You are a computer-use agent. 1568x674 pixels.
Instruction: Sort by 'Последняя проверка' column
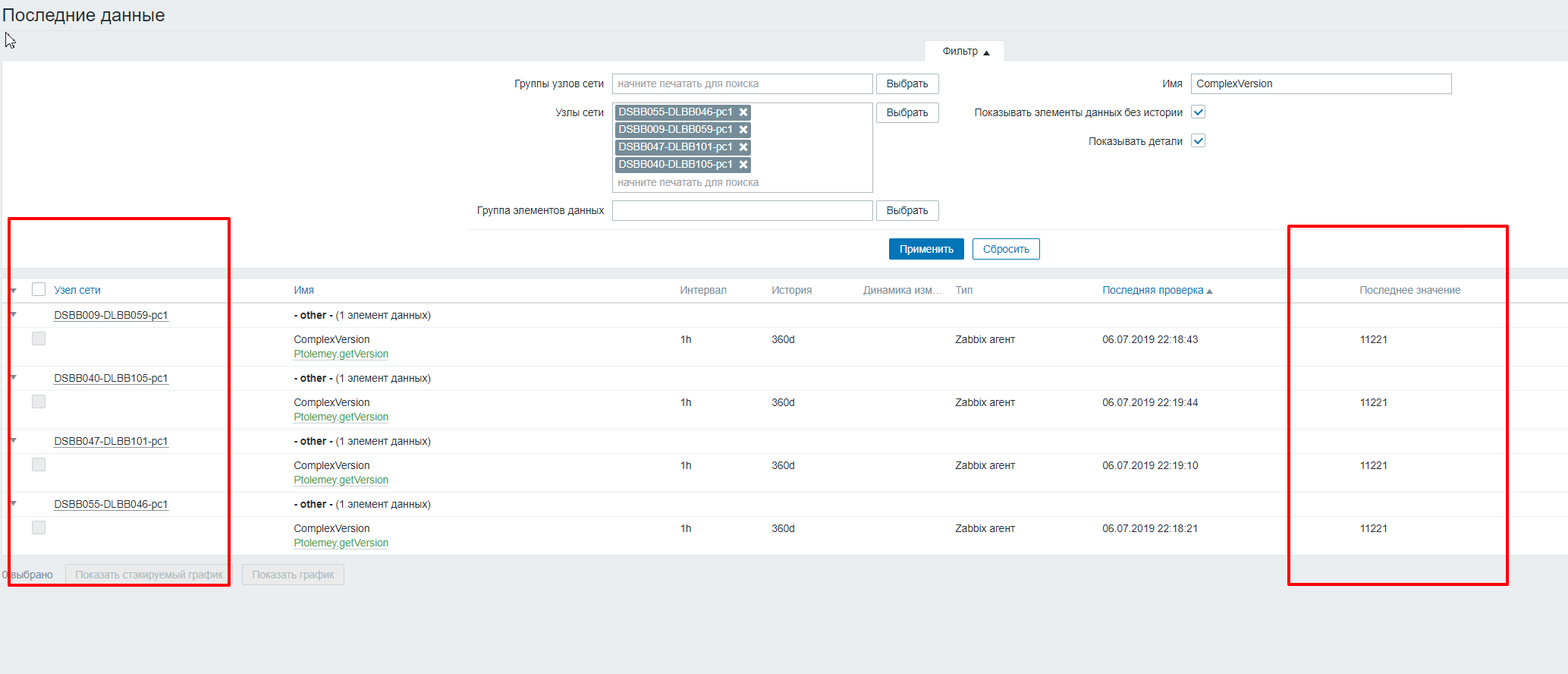[1152, 291]
